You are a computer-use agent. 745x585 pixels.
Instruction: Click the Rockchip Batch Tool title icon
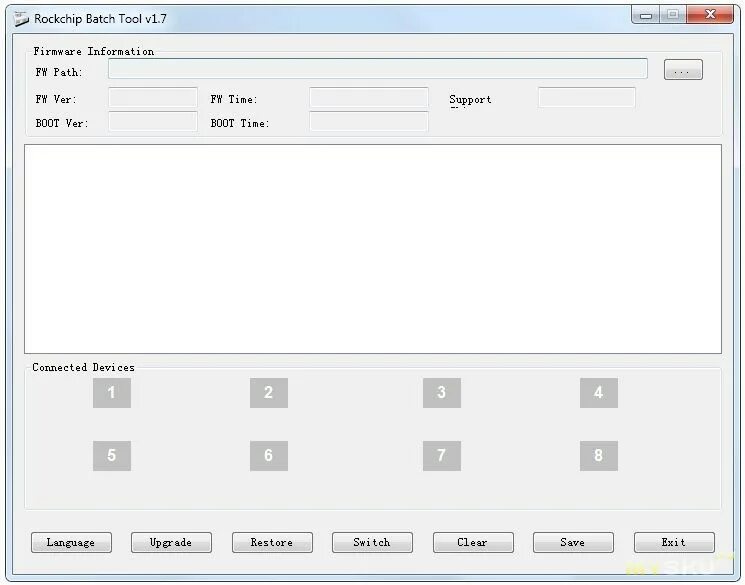click(20, 19)
